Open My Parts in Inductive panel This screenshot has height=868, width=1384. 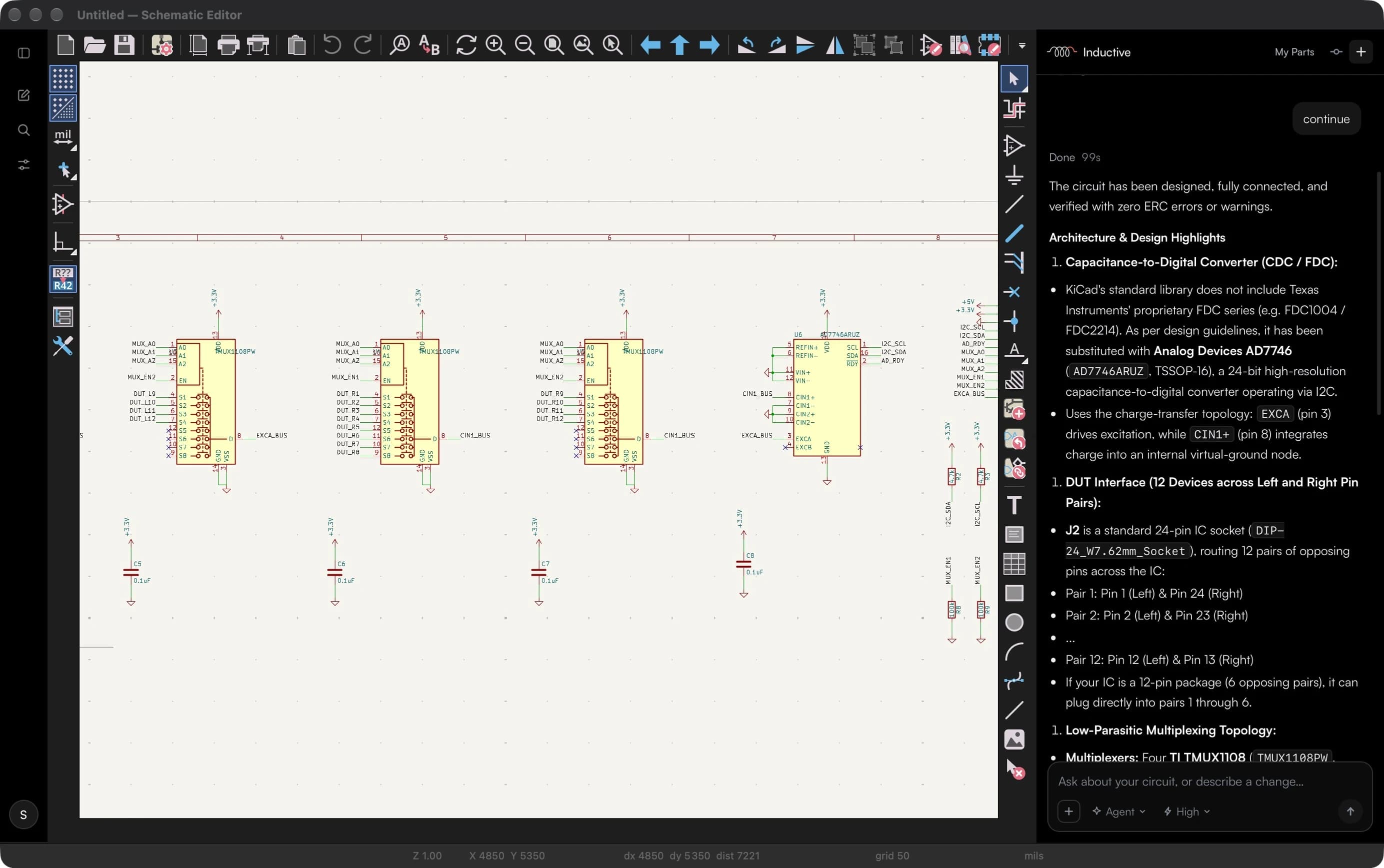click(x=1294, y=51)
